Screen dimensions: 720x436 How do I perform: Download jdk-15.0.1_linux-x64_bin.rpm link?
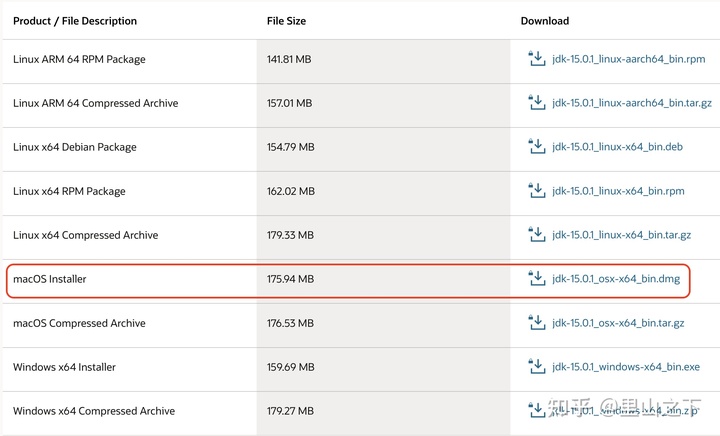pyautogui.click(x=618, y=191)
